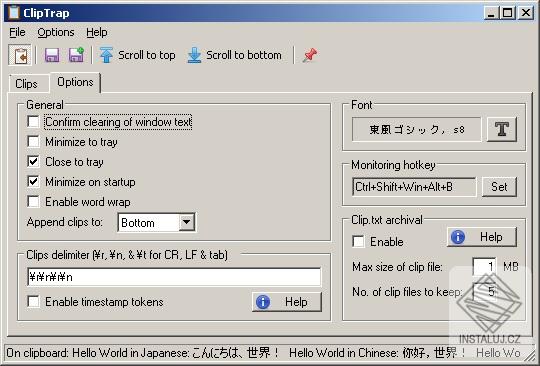The width and height of the screenshot is (540, 366).
Task: Open the Append clips to dropdown
Action: coord(186,222)
